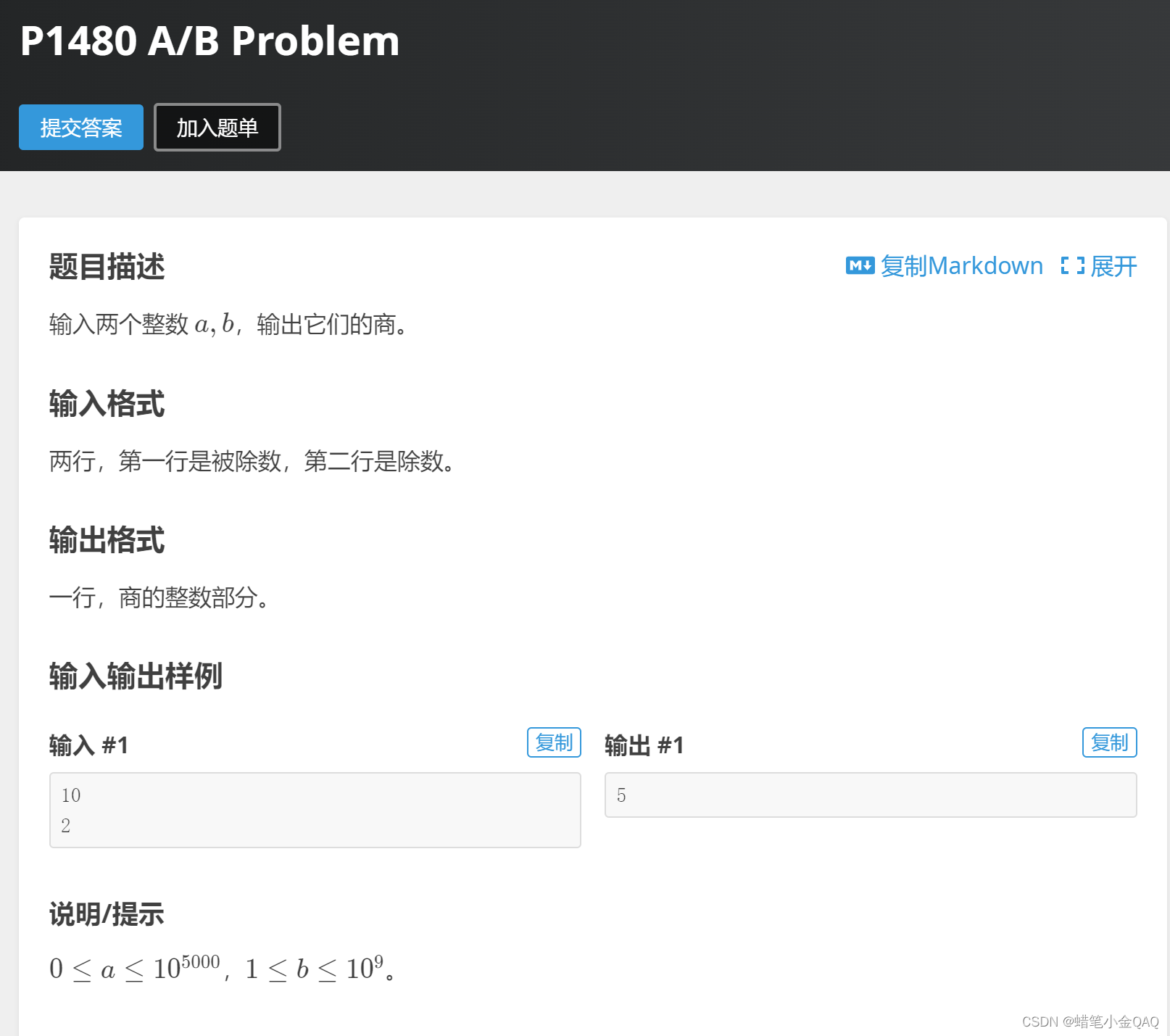Click the page title P1480 A/B Problem
Viewport: 1170px width, 1036px height.
click(210, 41)
